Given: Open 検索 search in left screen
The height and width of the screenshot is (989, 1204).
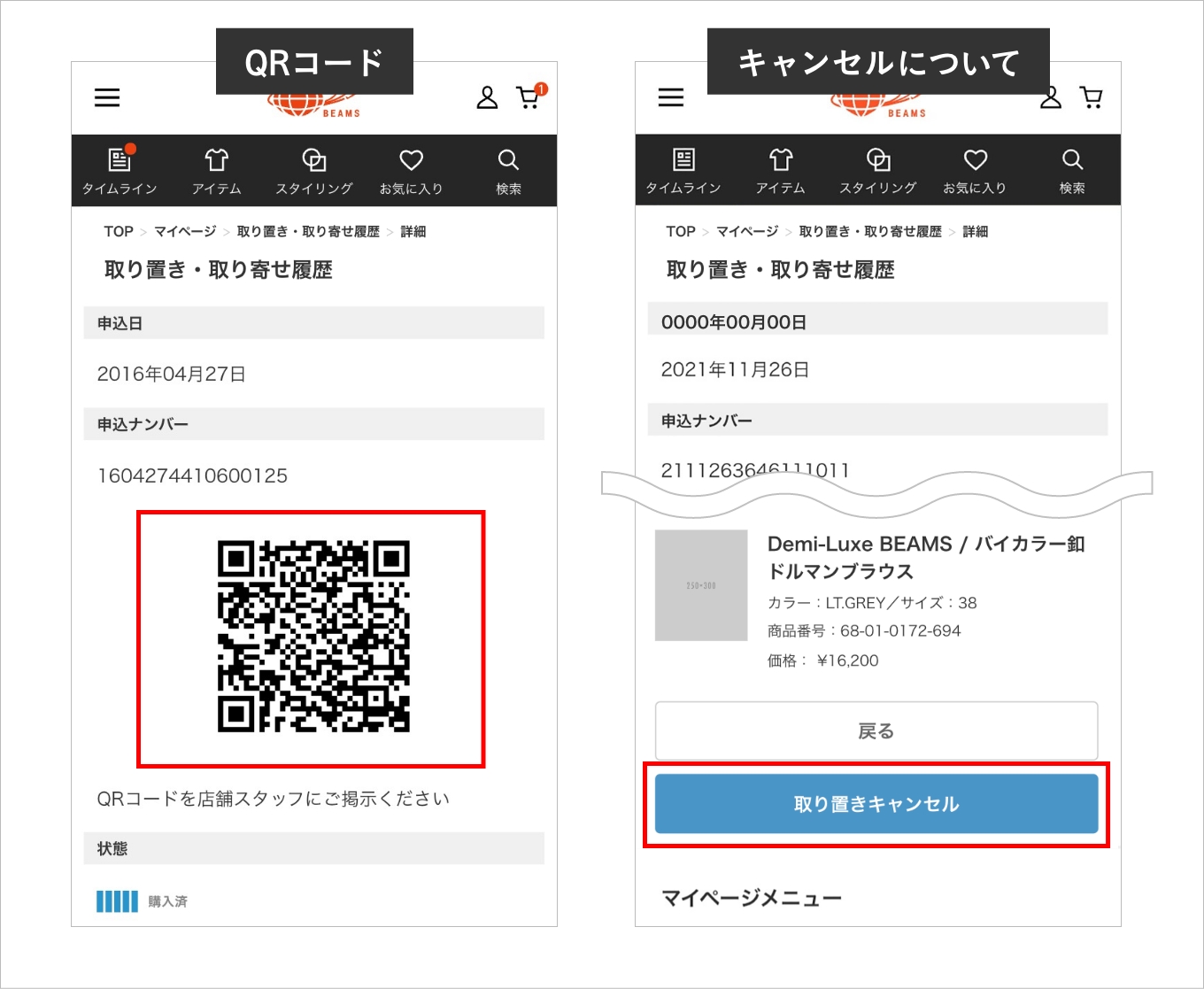Looking at the screenshot, I should [508, 171].
